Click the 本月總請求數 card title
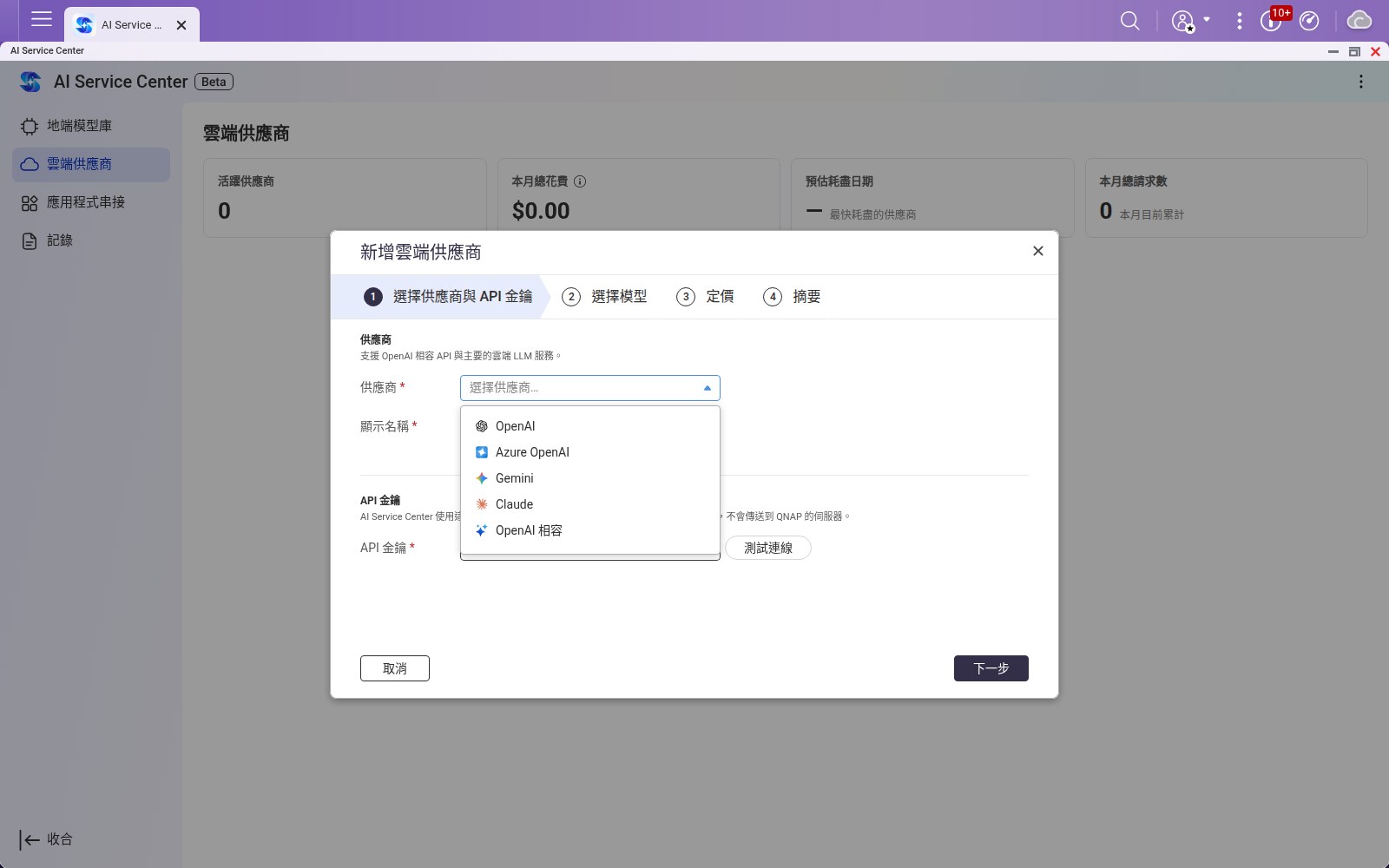This screenshot has width=1389, height=868. 1133,181
